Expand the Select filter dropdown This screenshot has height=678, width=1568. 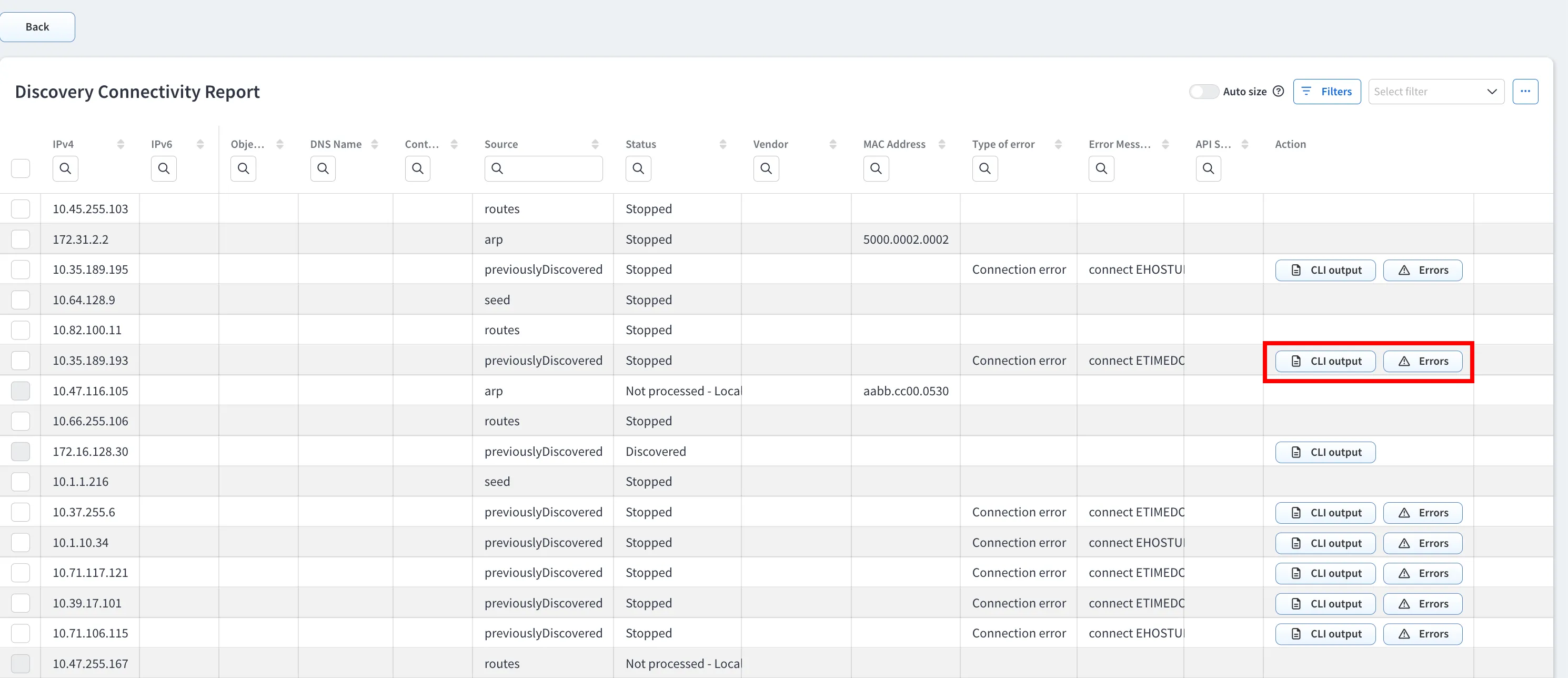pyautogui.click(x=1436, y=92)
